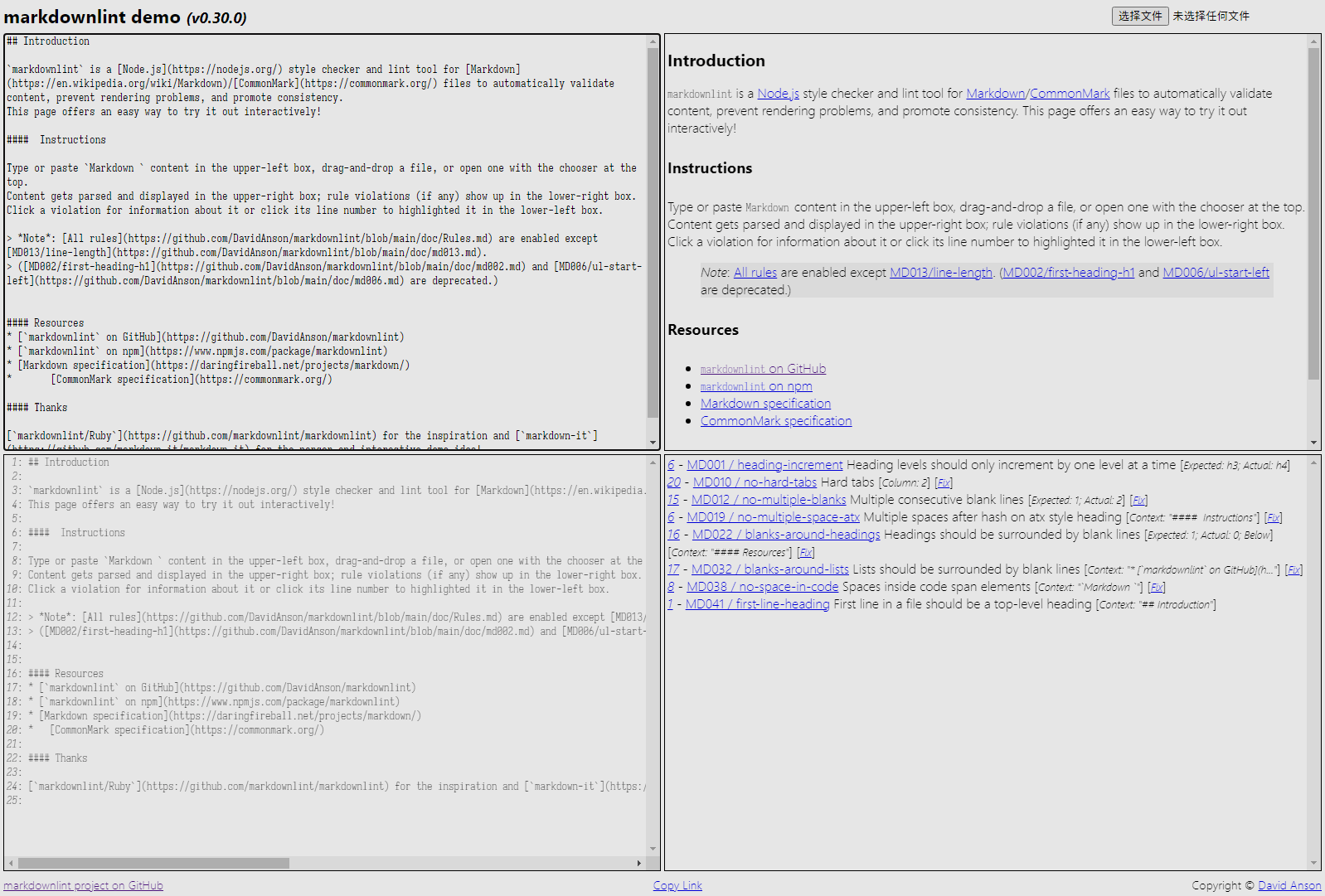Screen dimensions: 1325x896
Task: Jump to line 6 for MD001 violation
Action: tap(671, 465)
